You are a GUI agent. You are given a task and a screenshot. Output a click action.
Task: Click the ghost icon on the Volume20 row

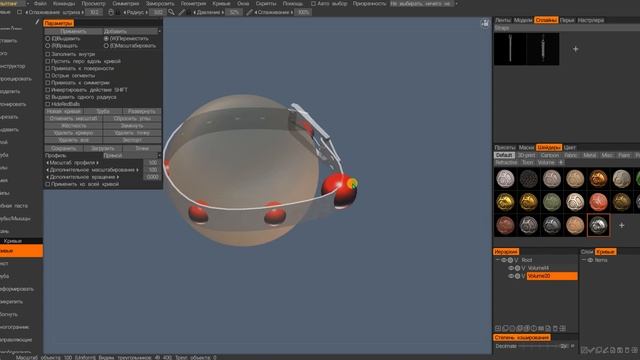(x=517, y=276)
